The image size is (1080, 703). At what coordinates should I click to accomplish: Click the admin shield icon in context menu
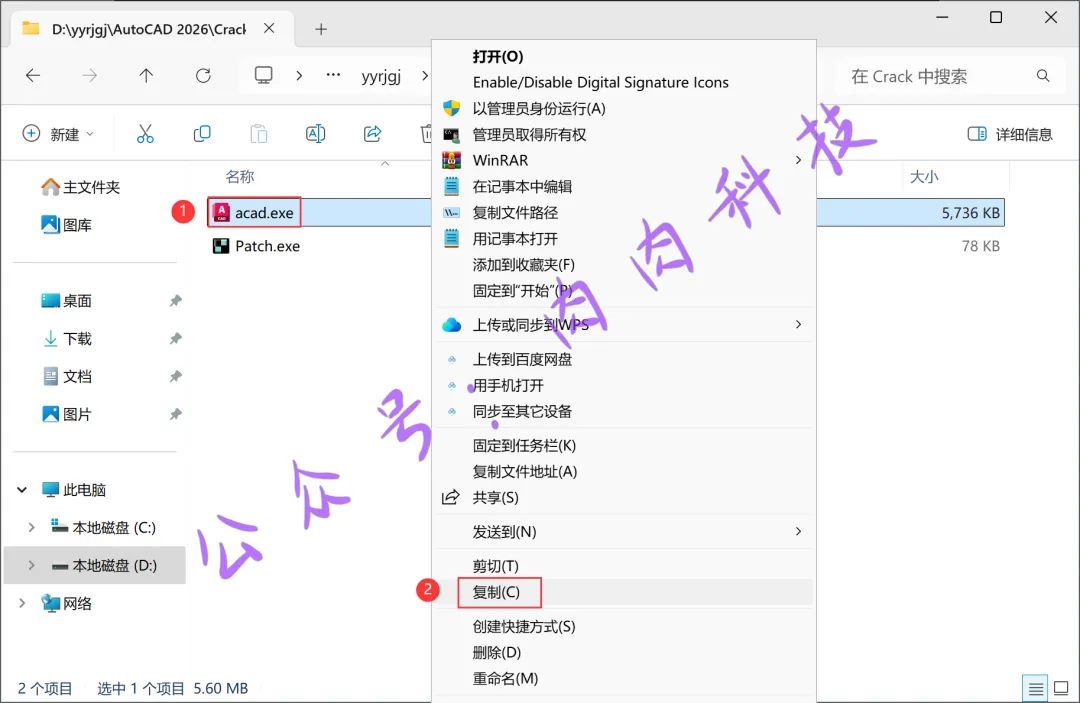coord(451,108)
